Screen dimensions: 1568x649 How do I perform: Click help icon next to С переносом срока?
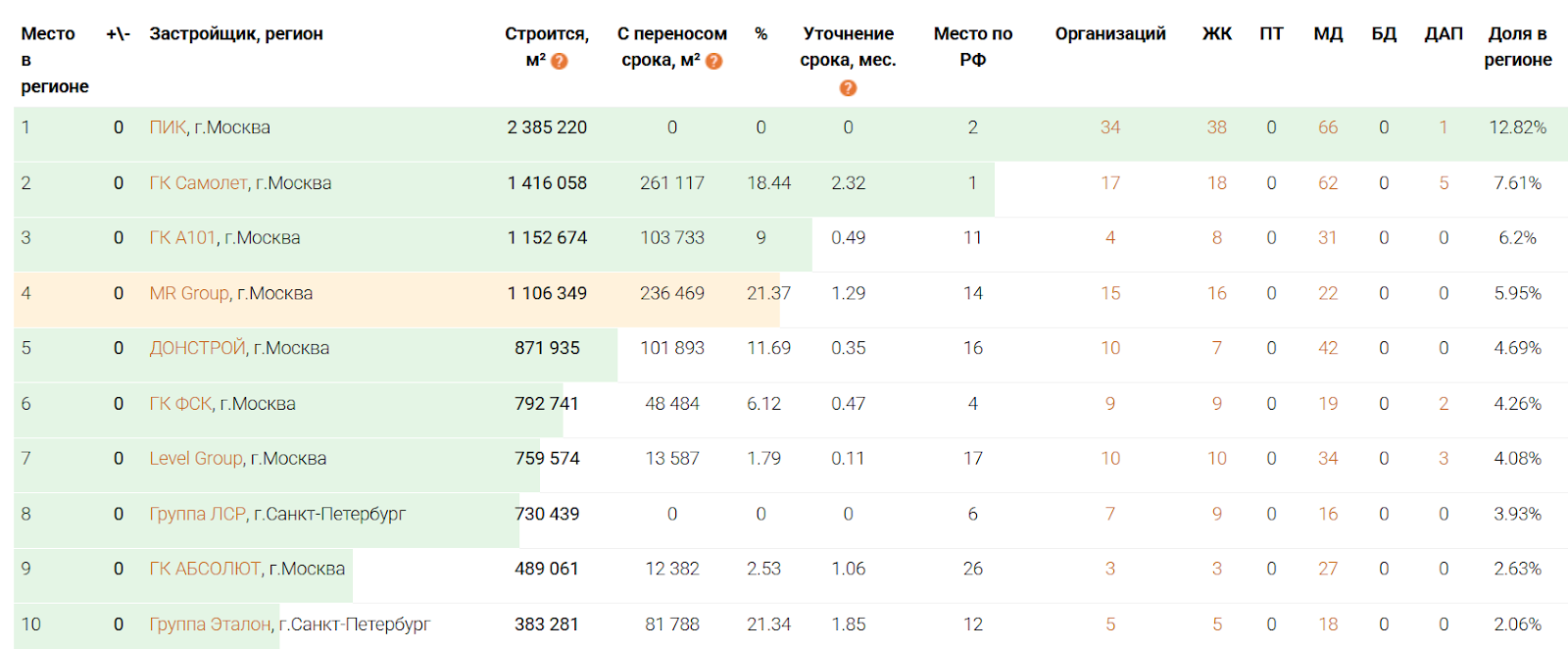[714, 61]
